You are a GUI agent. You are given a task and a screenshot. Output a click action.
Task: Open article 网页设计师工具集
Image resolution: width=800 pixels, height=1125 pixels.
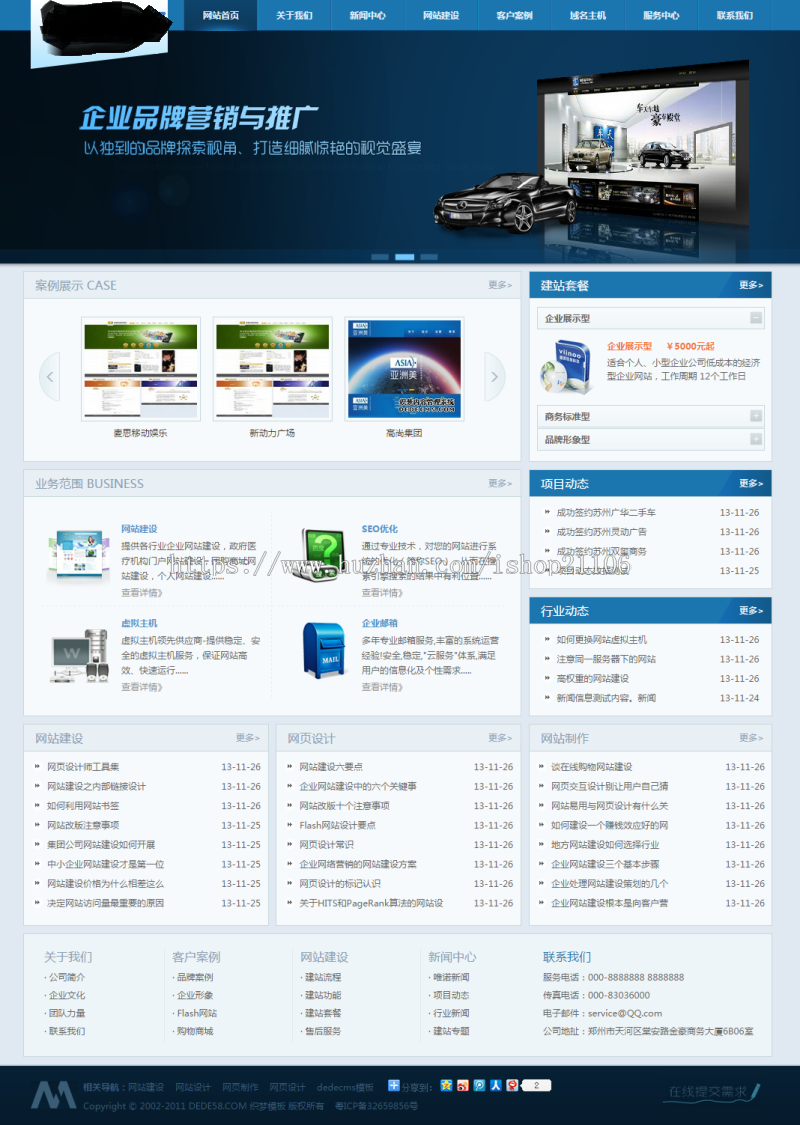(83, 766)
